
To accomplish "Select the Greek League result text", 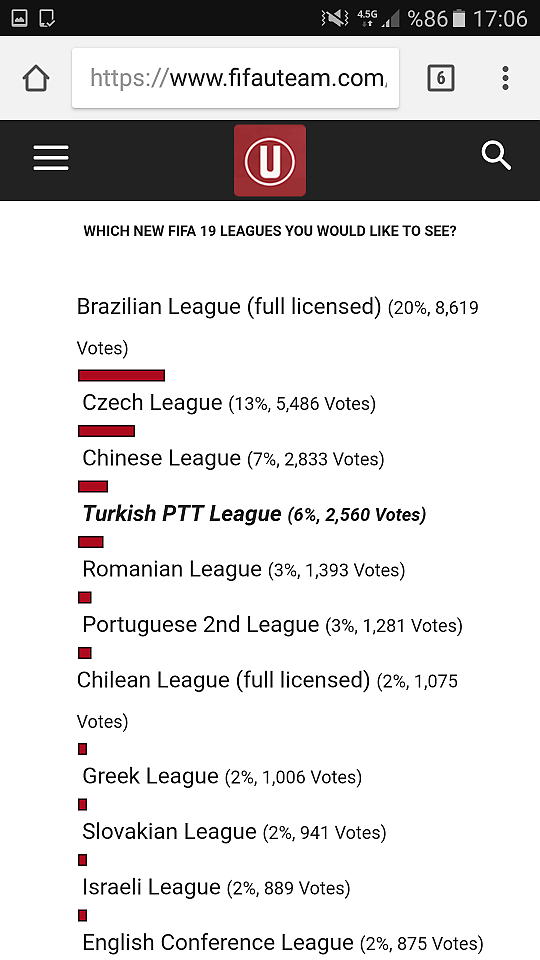I will coord(222,776).
